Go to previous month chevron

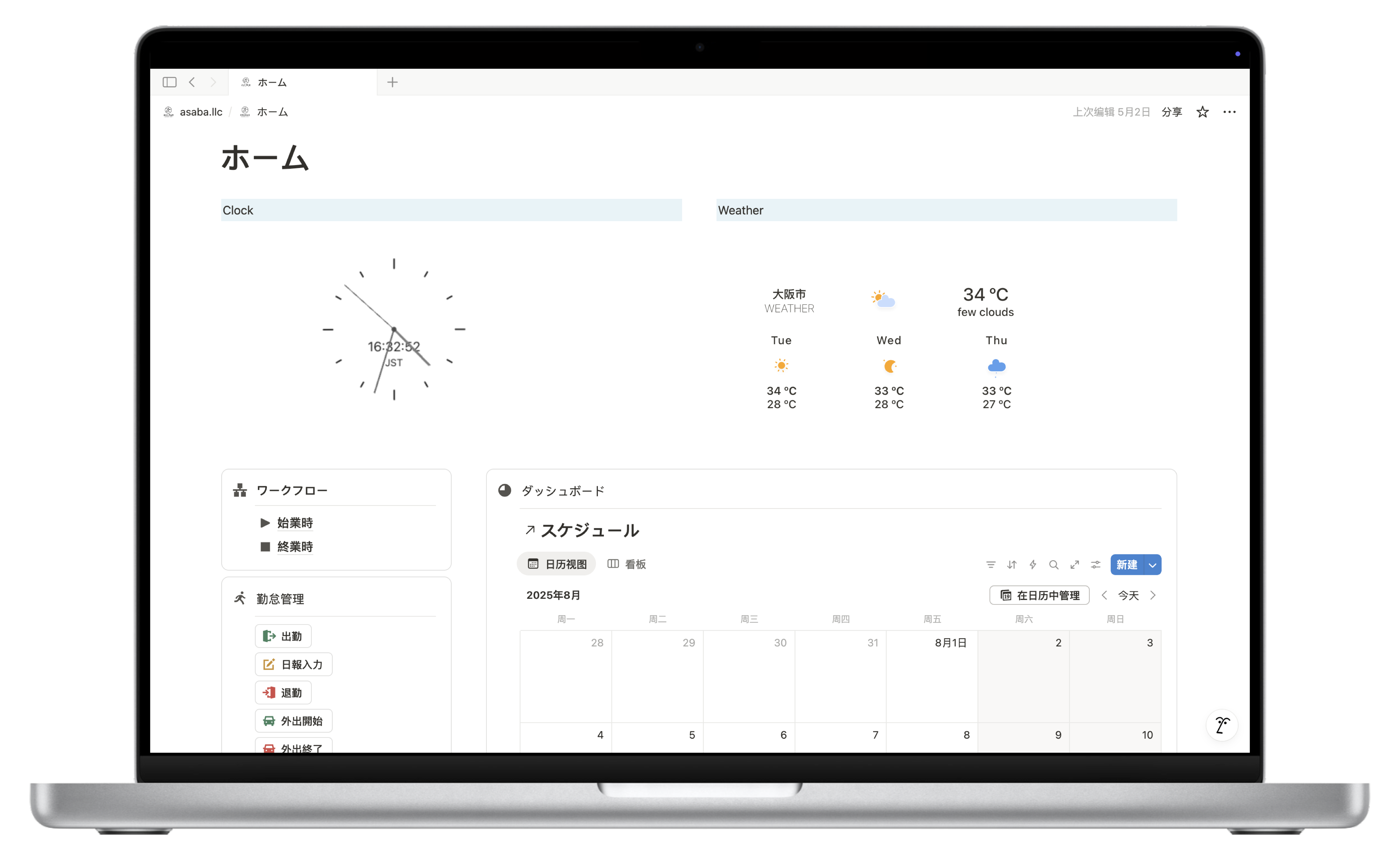[1104, 595]
